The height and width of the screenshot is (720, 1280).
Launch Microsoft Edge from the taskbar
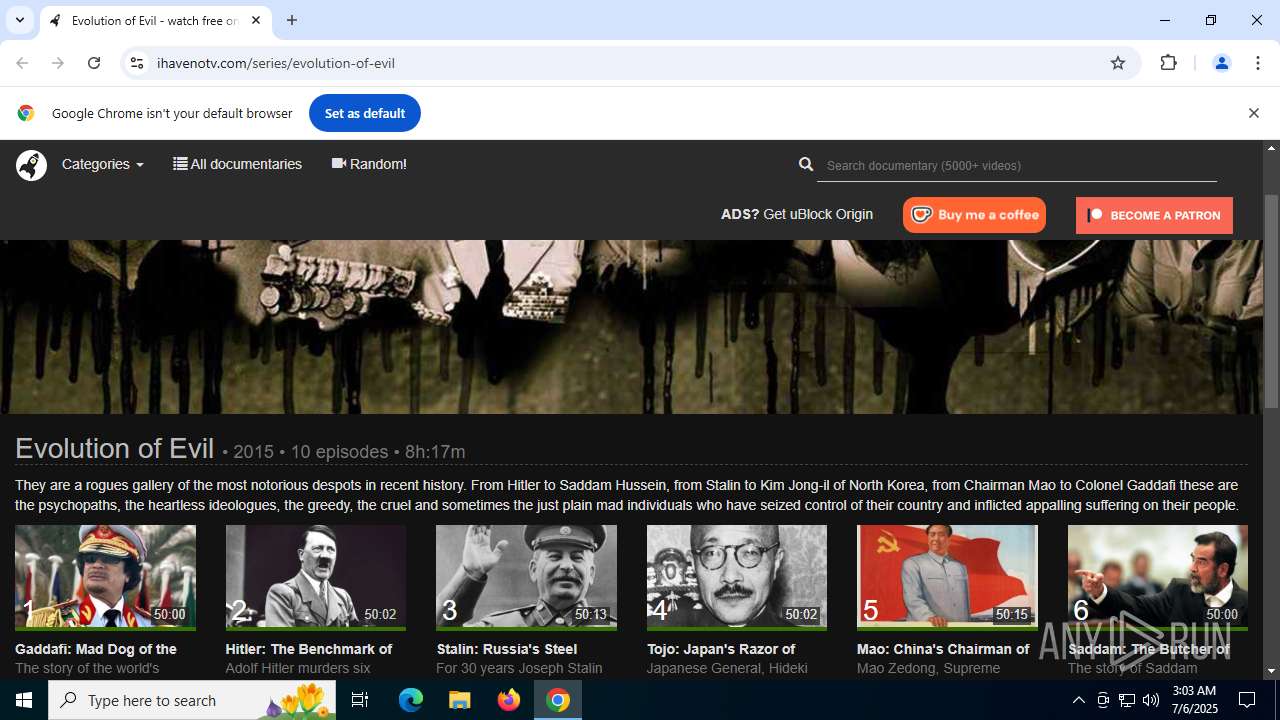coord(411,700)
